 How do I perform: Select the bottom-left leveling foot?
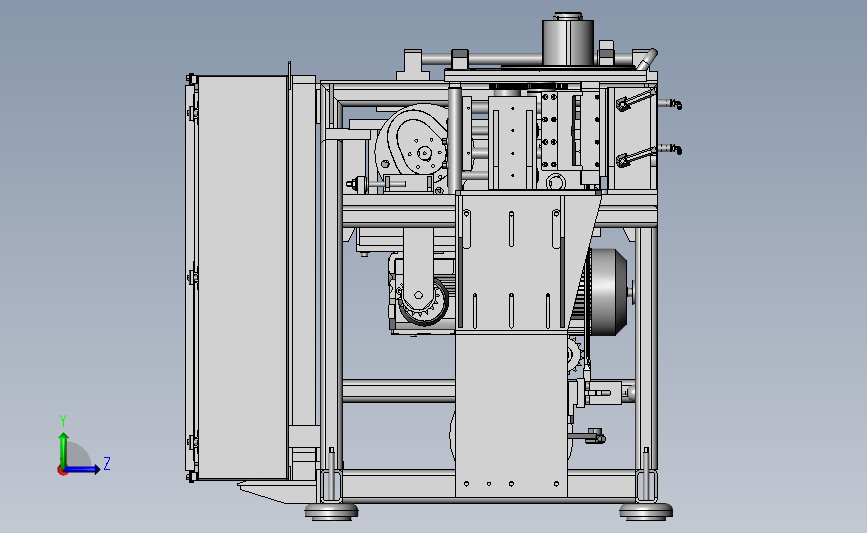click(x=331, y=511)
